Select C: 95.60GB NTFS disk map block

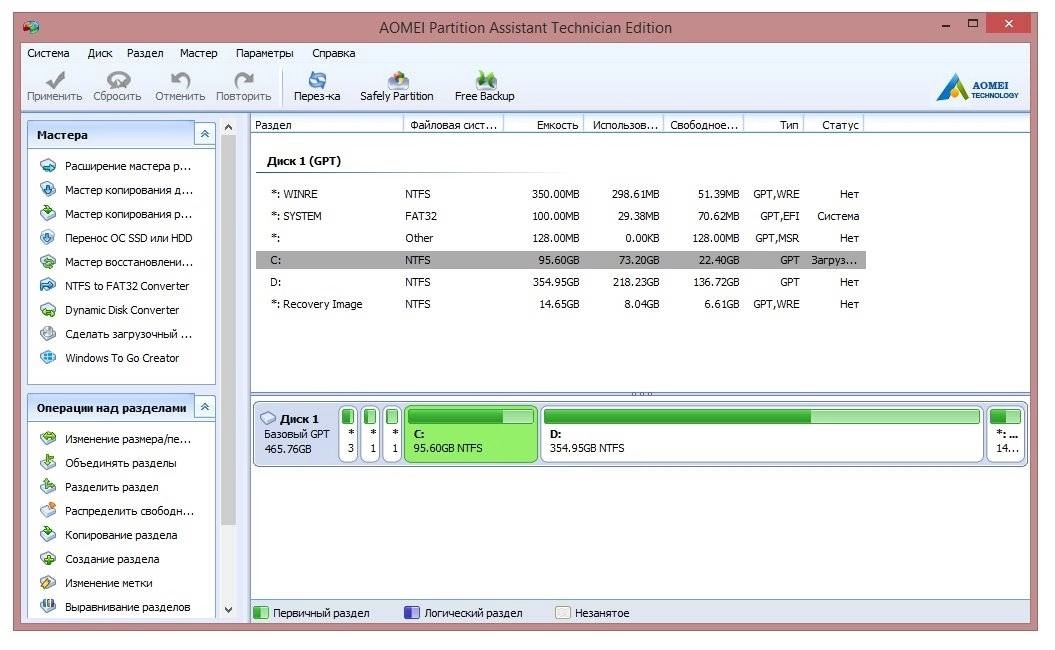coord(471,434)
